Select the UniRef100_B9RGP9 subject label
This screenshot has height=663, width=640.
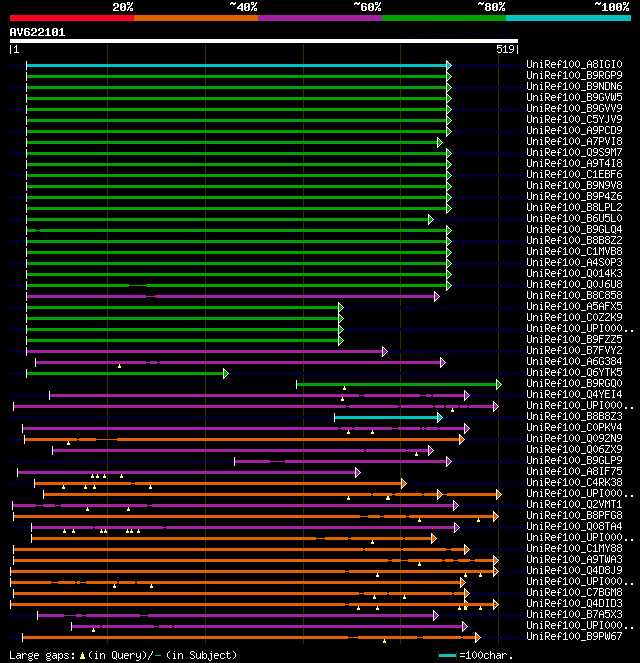click(574, 75)
